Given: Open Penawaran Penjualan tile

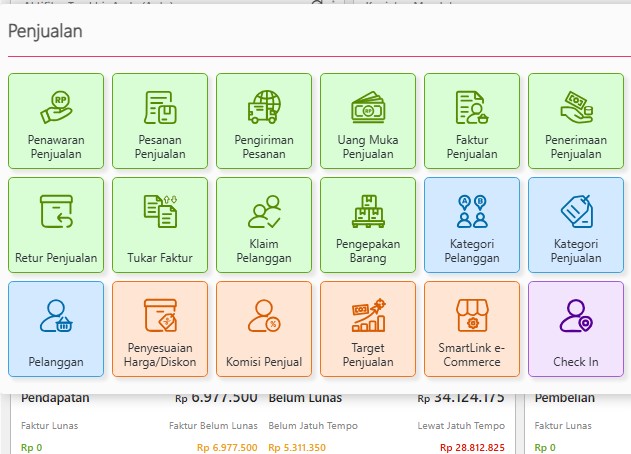Looking at the screenshot, I should point(55,121).
